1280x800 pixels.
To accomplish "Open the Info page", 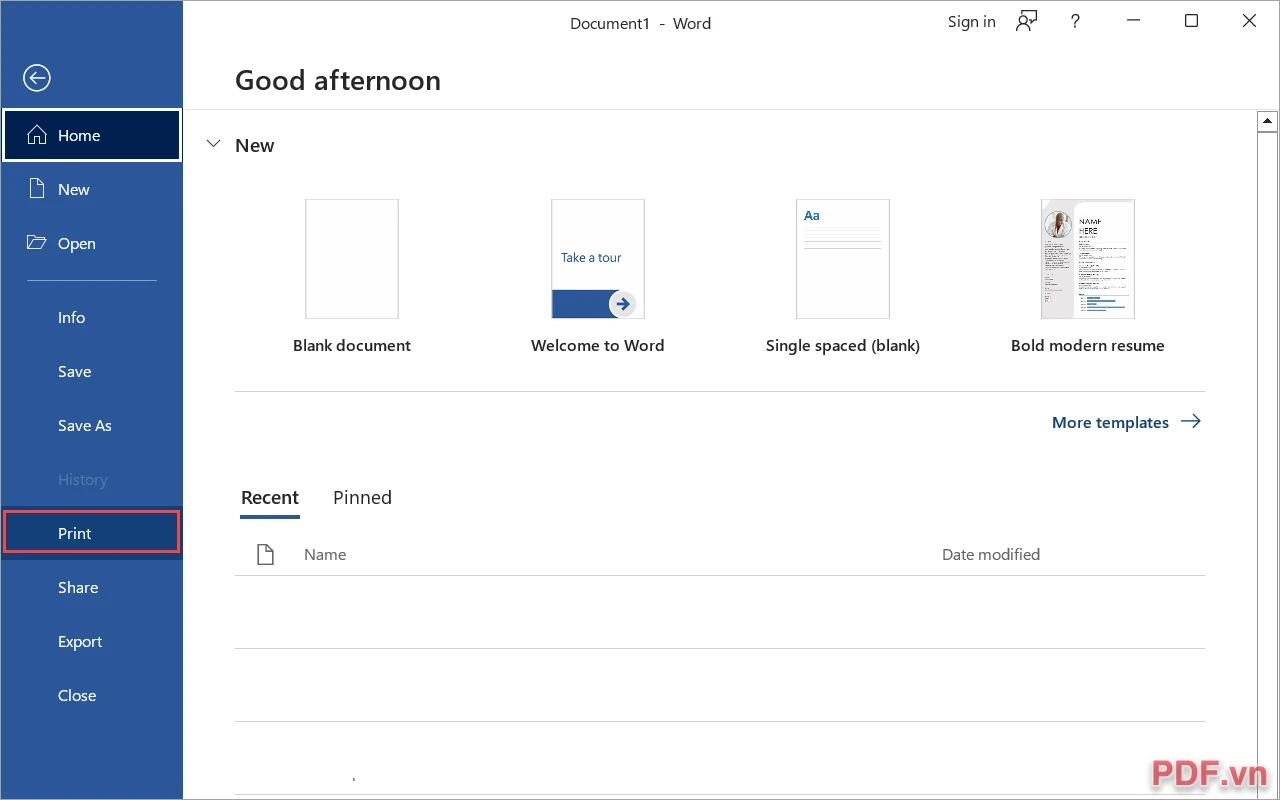I will (91, 317).
